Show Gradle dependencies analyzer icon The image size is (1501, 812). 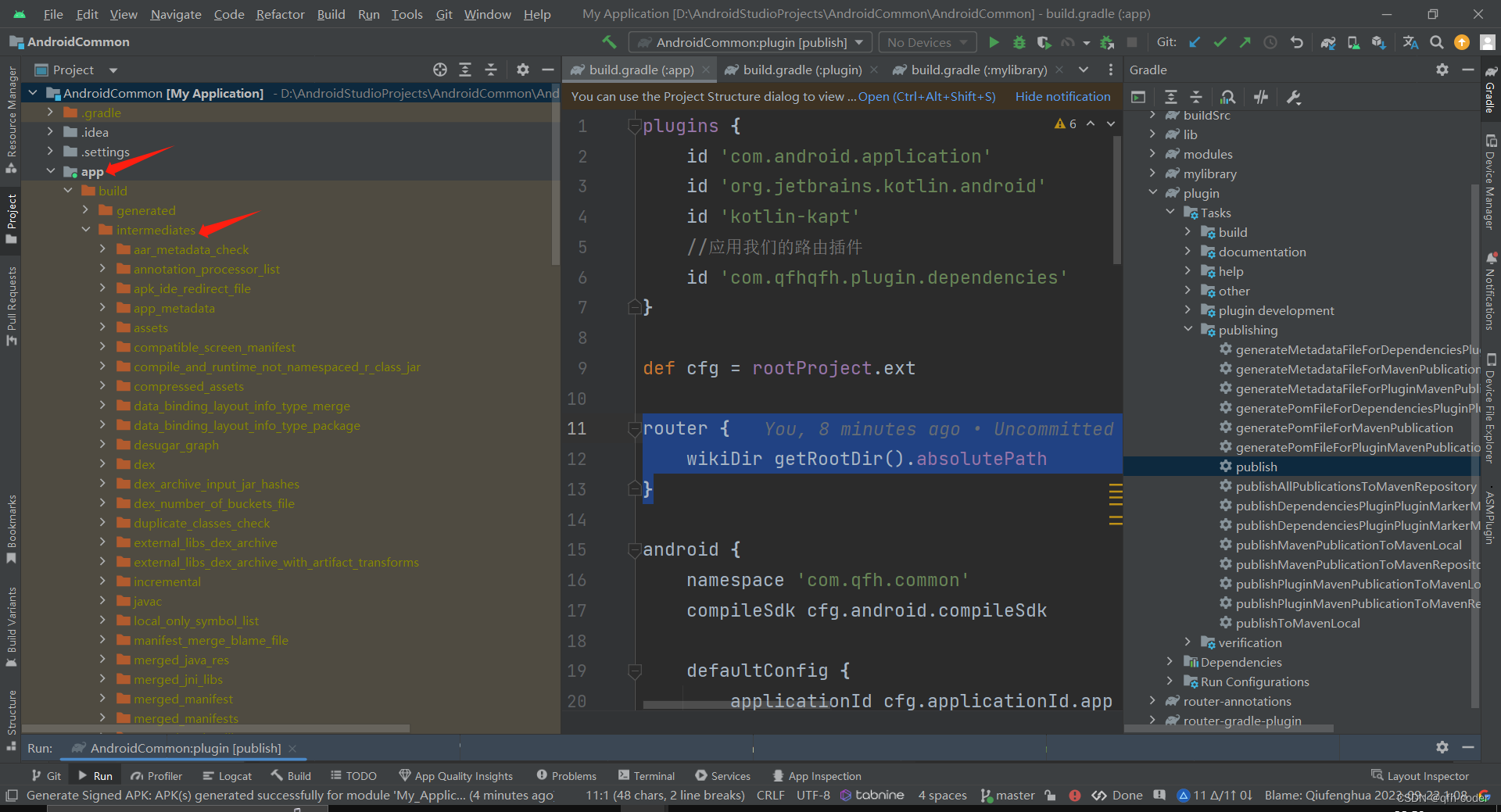pos(1228,97)
